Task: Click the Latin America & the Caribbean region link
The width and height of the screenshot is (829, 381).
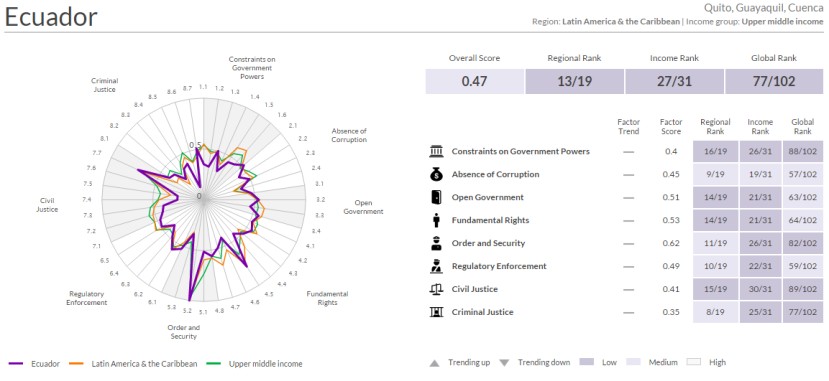Action: (x=621, y=22)
